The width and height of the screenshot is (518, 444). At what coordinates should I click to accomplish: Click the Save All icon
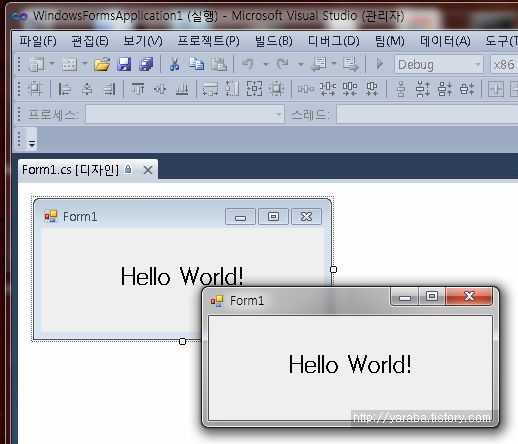(146, 64)
